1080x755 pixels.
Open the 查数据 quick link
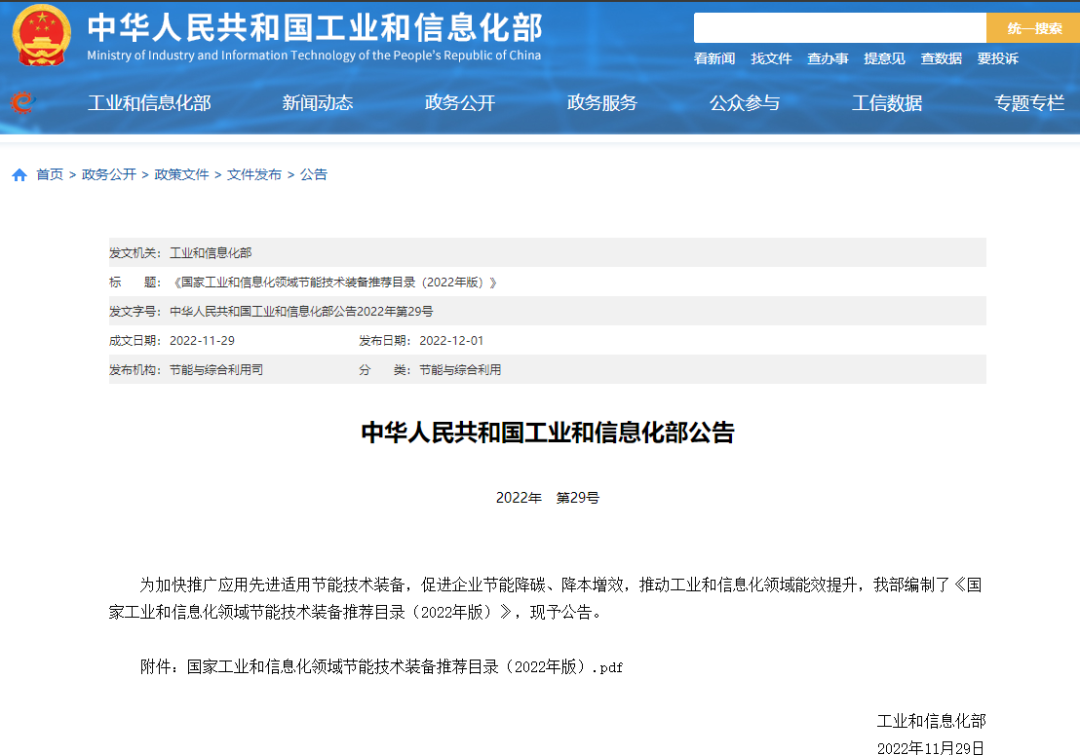pyautogui.click(x=941, y=59)
